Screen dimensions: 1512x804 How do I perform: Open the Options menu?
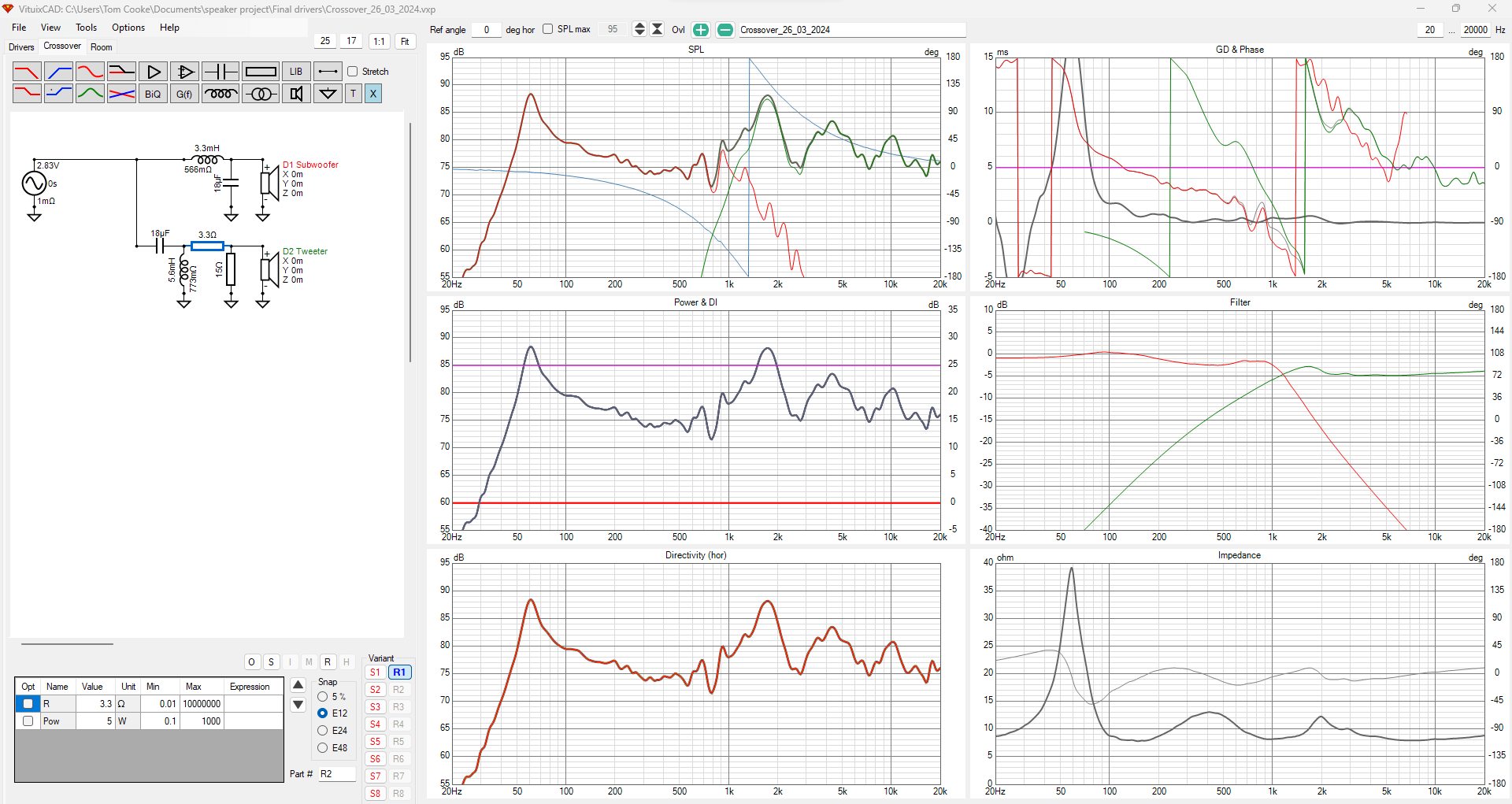128,28
